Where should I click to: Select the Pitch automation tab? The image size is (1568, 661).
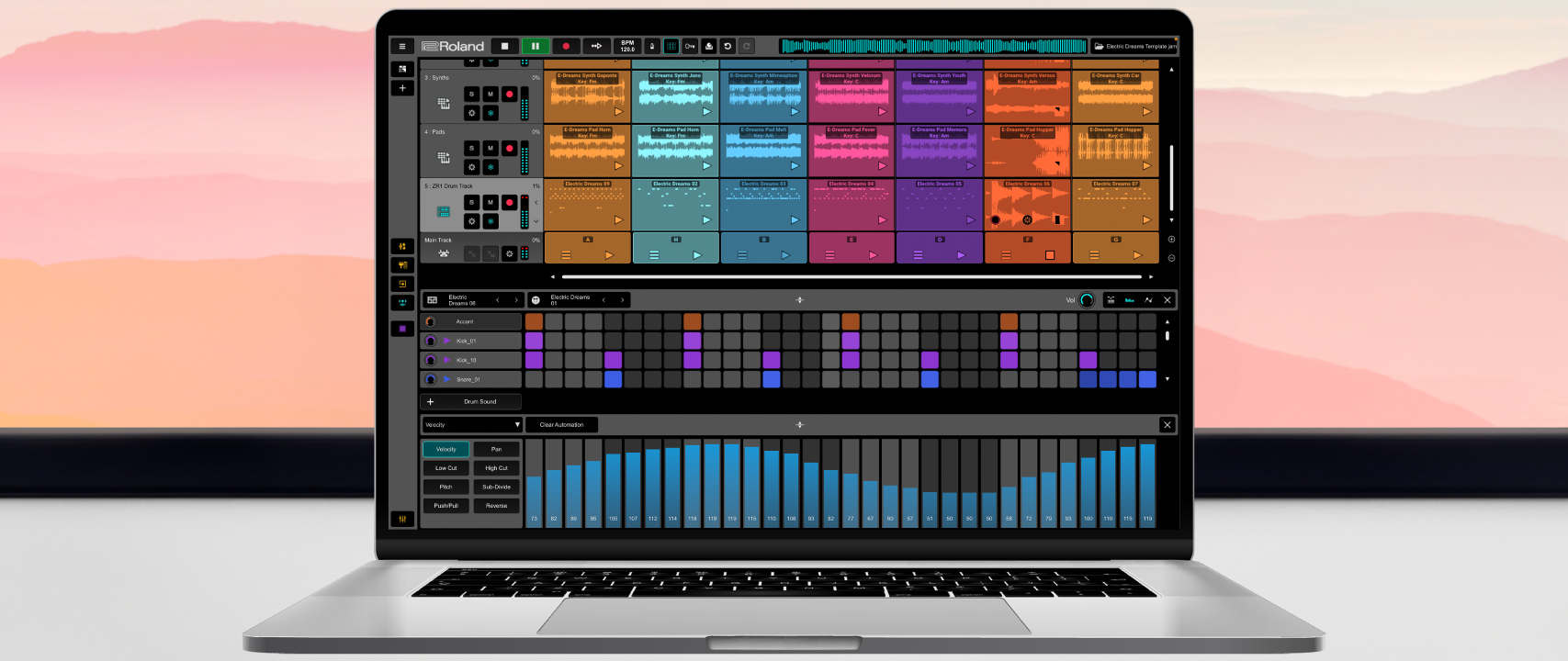[x=446, y=487]
